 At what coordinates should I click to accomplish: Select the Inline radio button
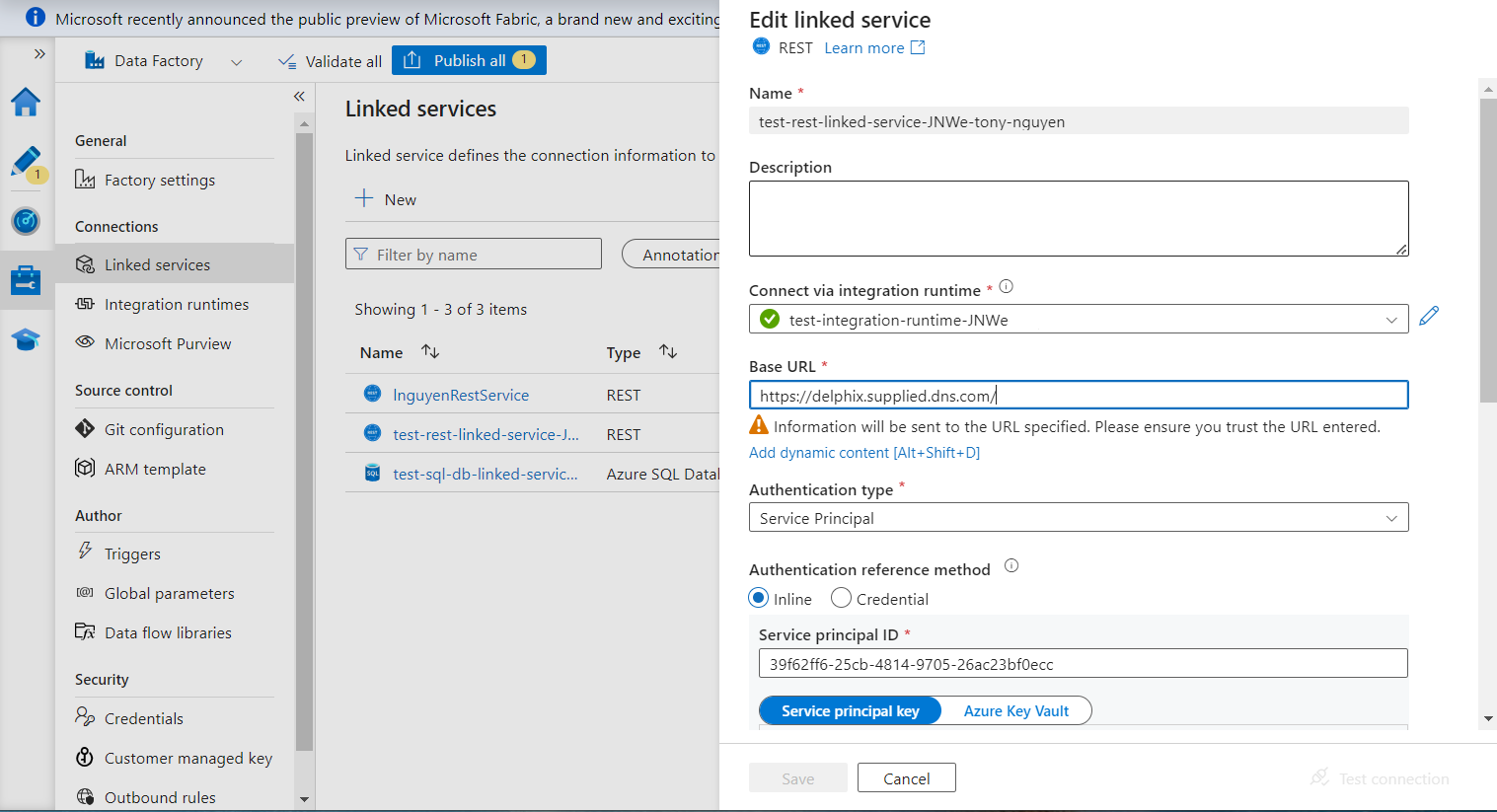759,598
